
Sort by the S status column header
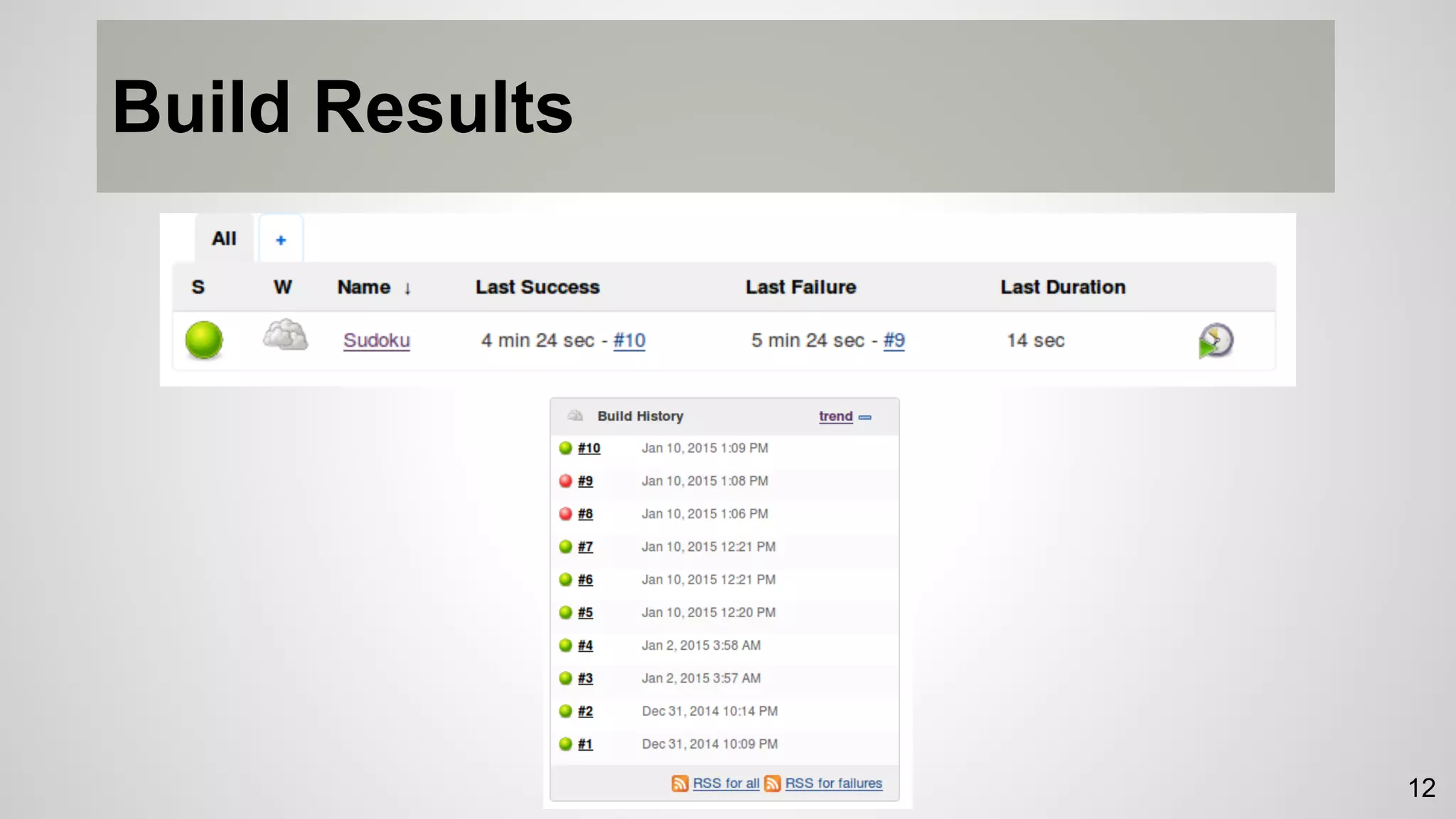click(x=198, y=287)
